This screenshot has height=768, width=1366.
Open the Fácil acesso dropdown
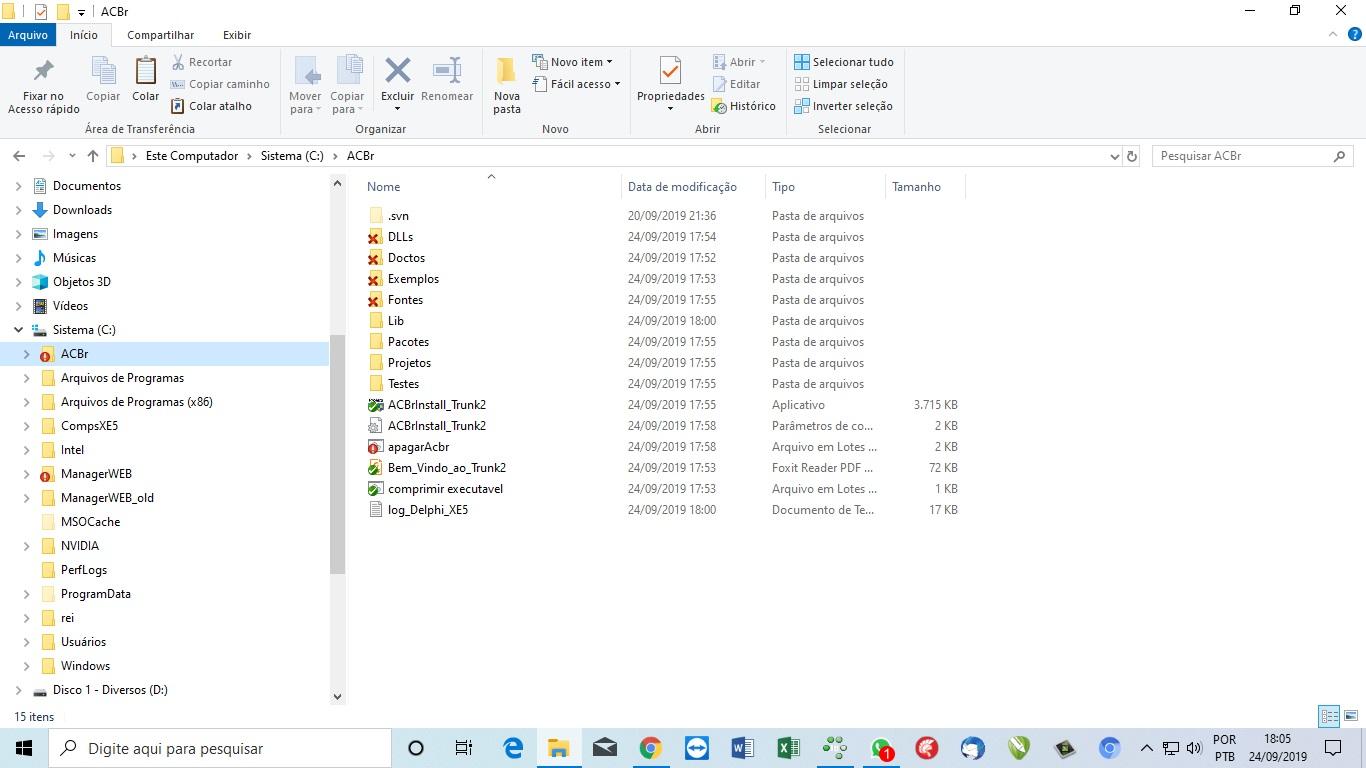577,84
